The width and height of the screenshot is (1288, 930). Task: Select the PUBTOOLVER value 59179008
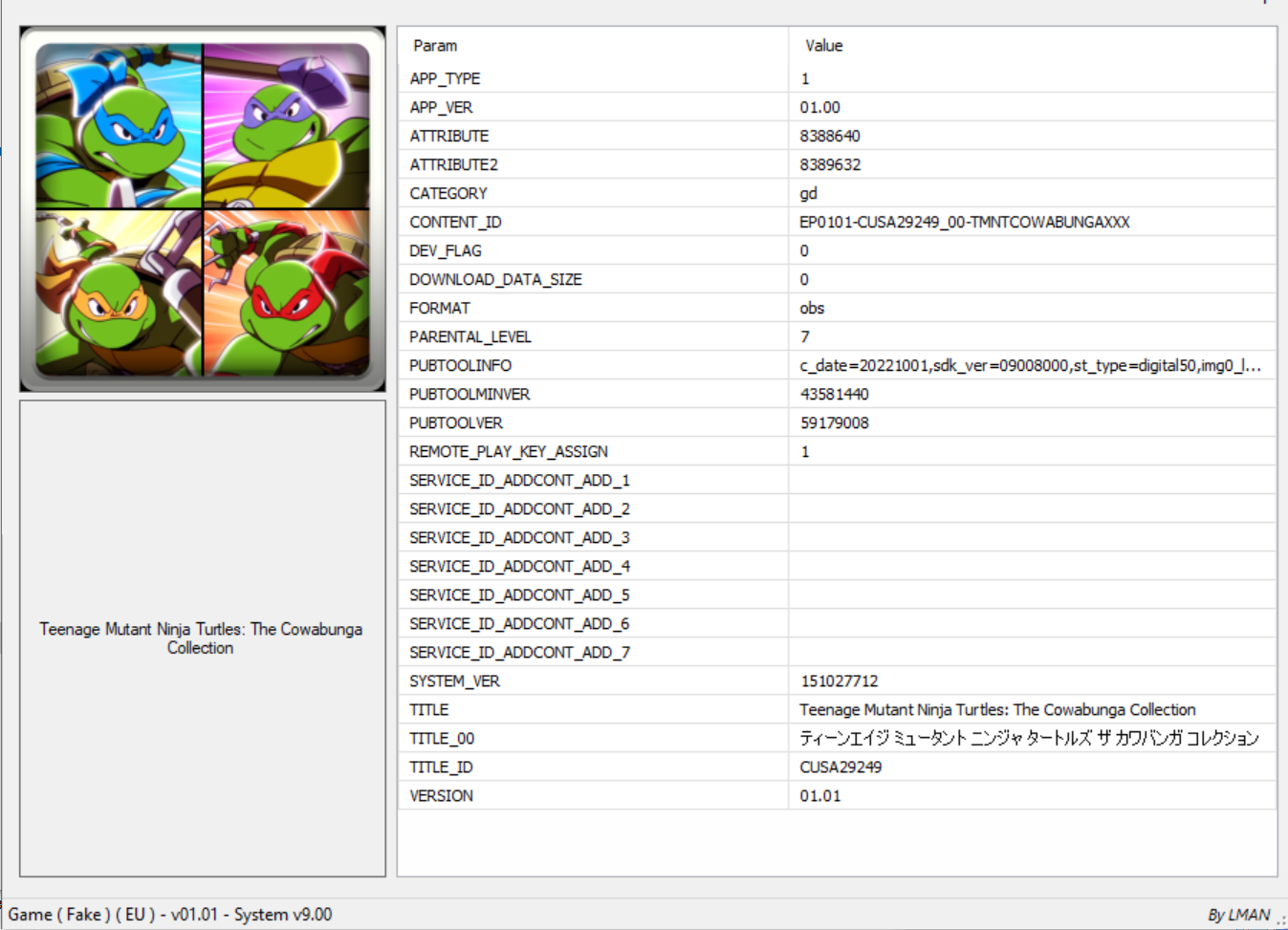tap(835, 422)
